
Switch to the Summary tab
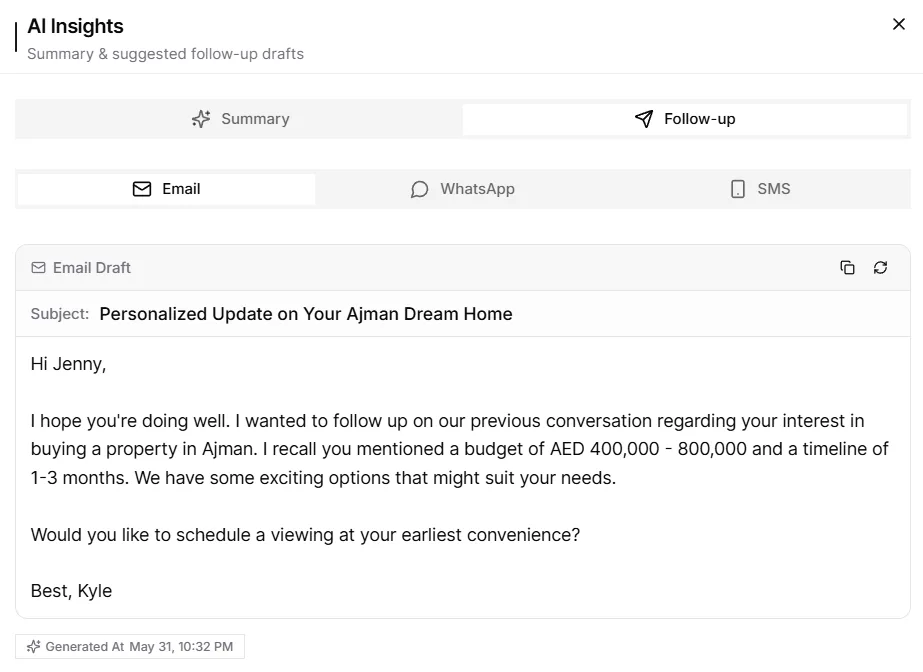240,119
